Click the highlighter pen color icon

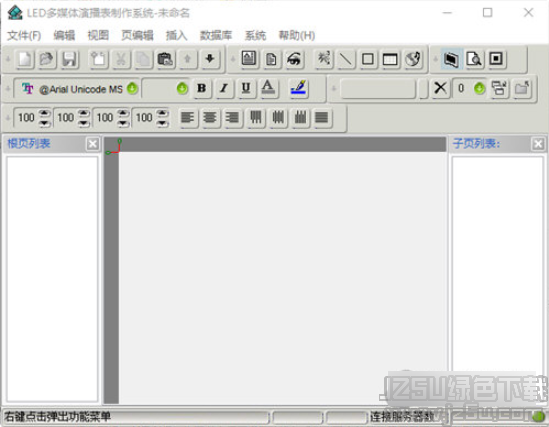tap(298, 88)
